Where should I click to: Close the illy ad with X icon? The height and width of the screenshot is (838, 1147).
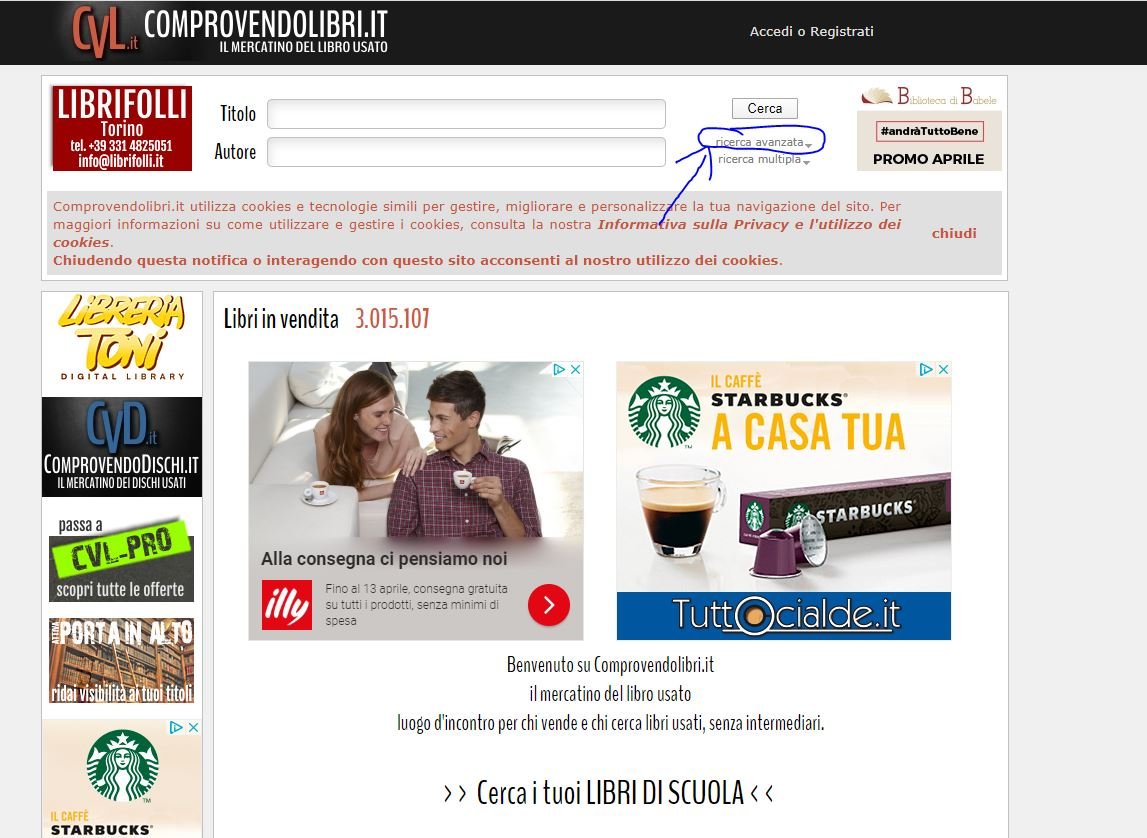576,369
